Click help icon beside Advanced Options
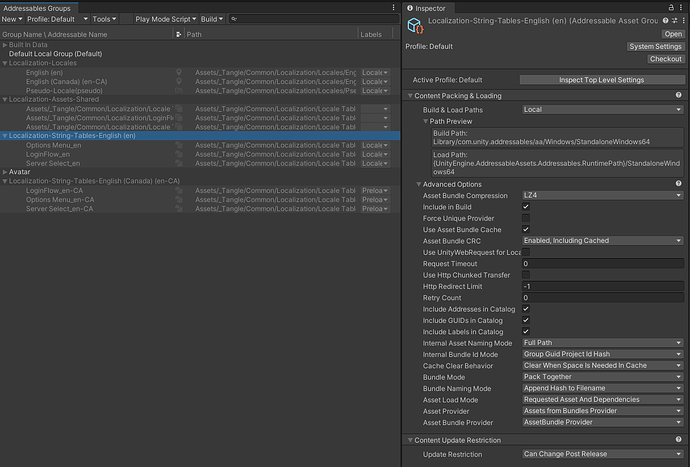This screenshot has height=467, width=690. [680, 184]
